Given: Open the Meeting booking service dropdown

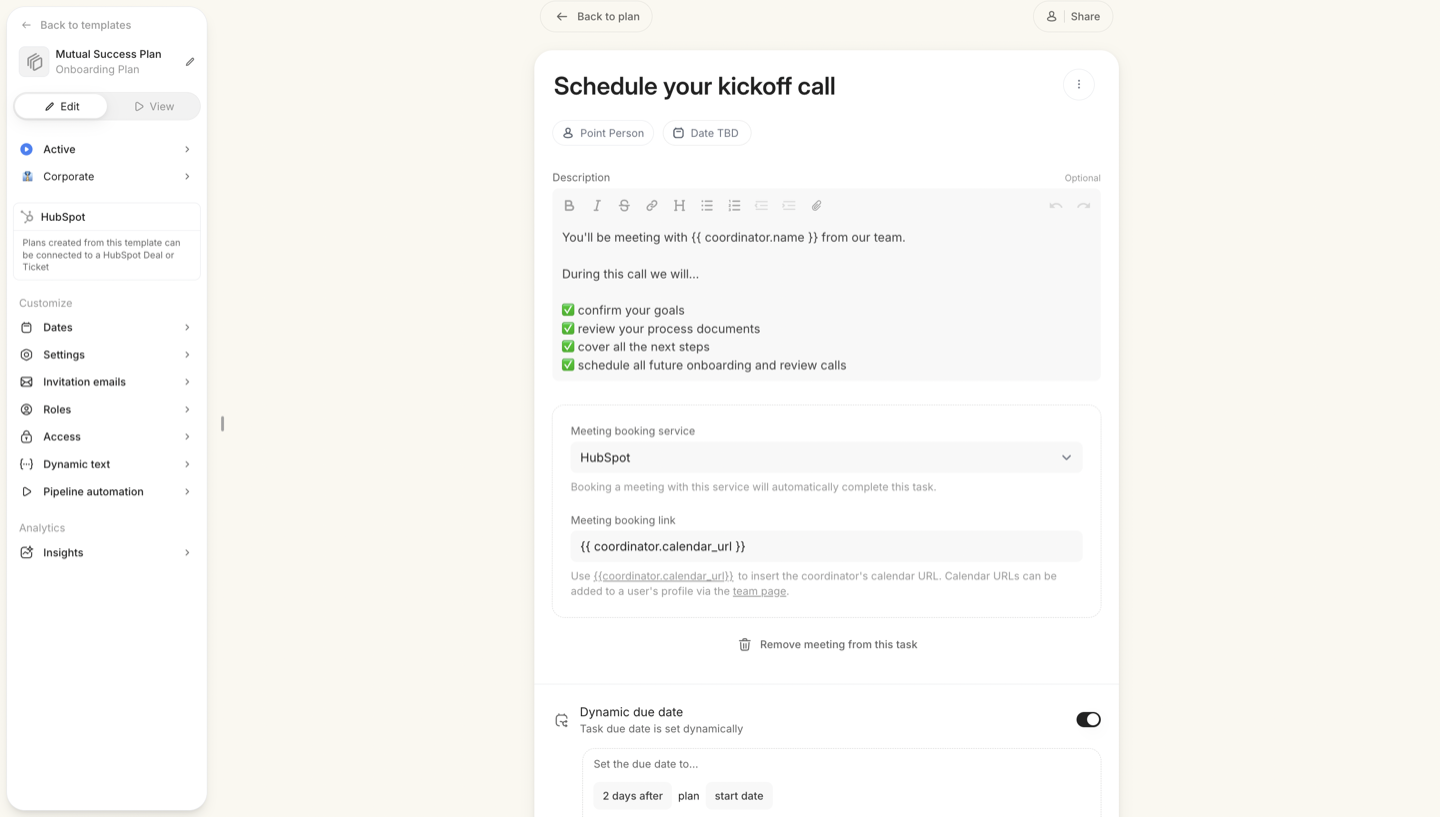Looking at the screenshot, I should click(x=826, y=458).
